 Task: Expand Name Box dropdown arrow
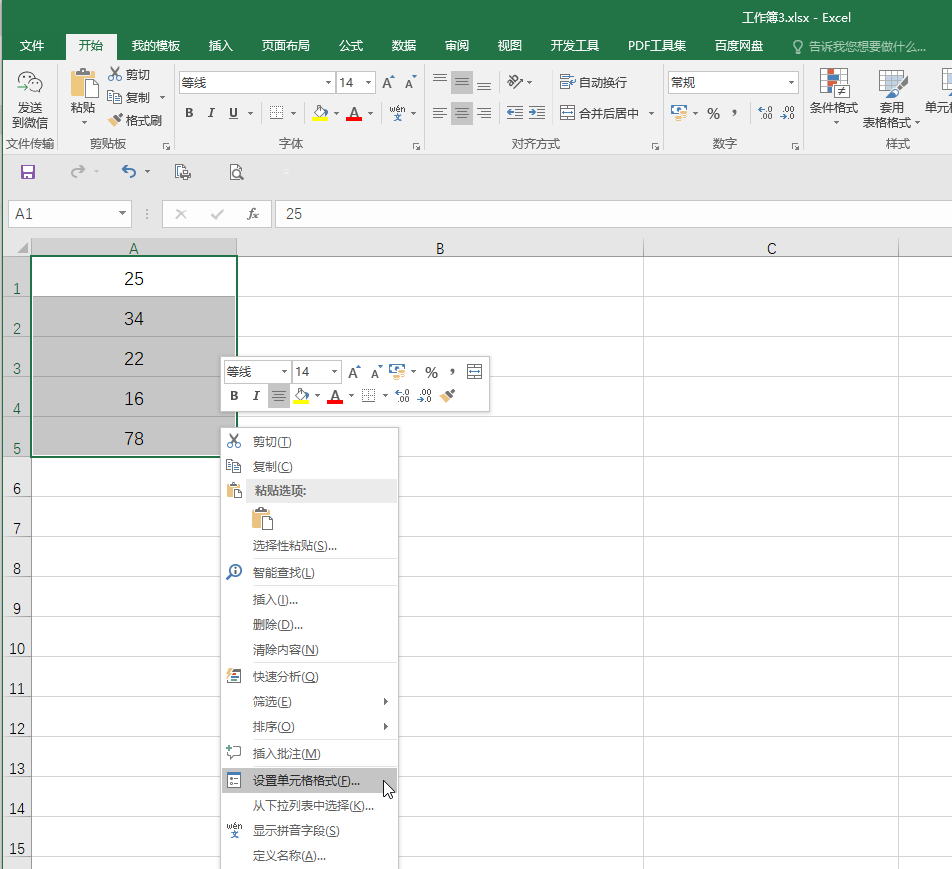click(x=122, y=214)
